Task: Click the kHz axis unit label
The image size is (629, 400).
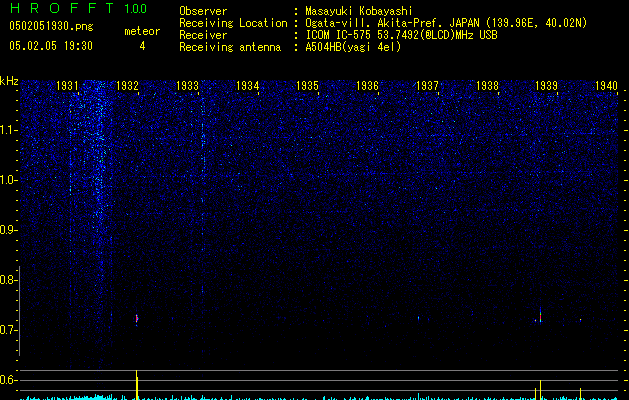Action: point(9,81)
